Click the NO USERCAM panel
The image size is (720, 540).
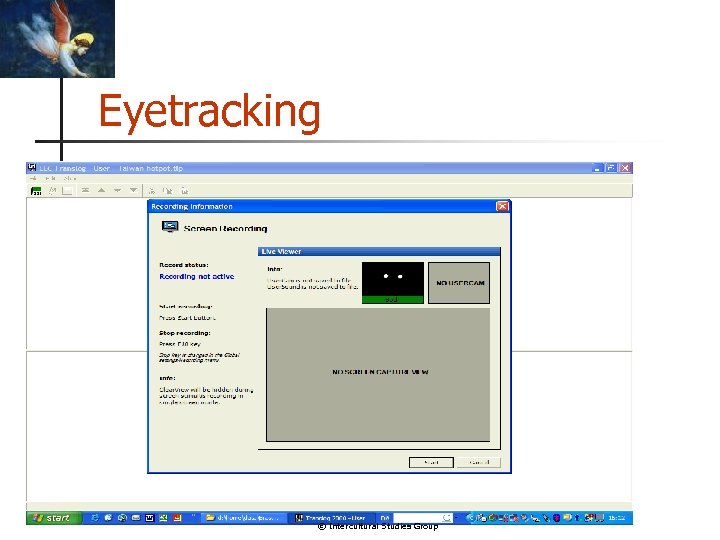[459, 283]
